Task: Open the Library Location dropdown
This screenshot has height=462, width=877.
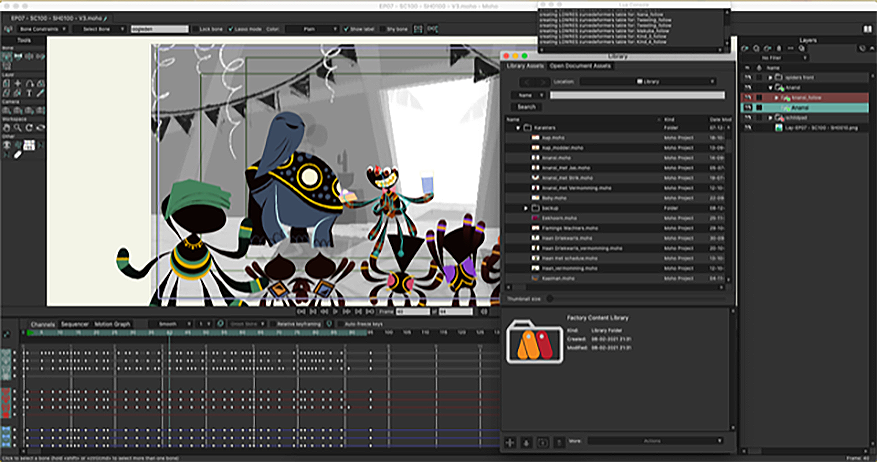Action: (x=648, y=82)
